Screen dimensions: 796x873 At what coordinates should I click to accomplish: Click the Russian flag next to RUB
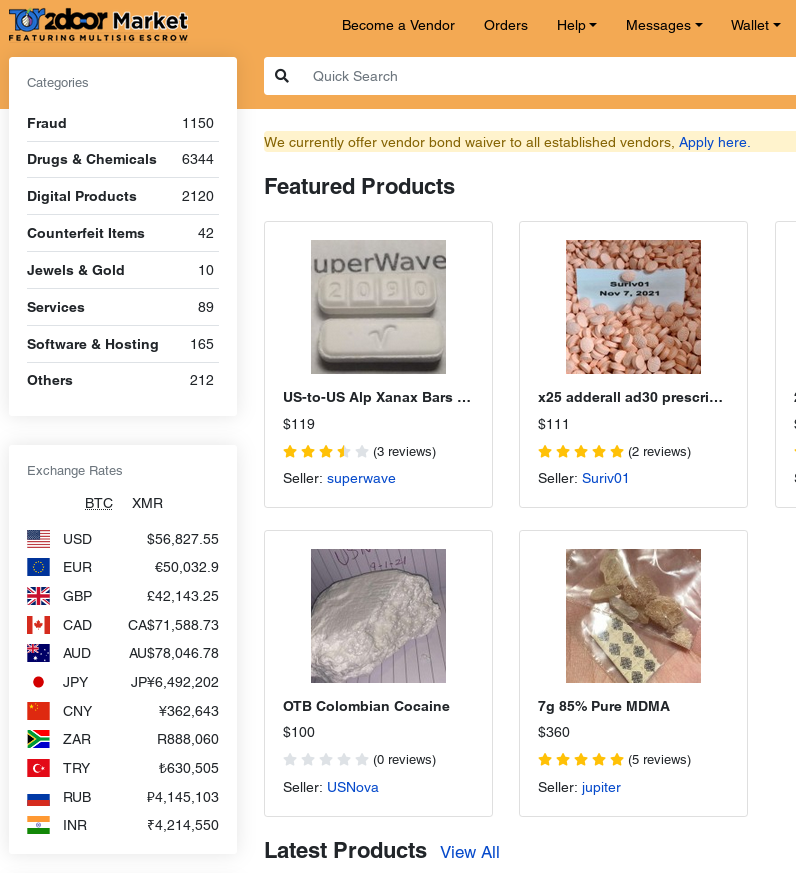[x=38, y=797]
